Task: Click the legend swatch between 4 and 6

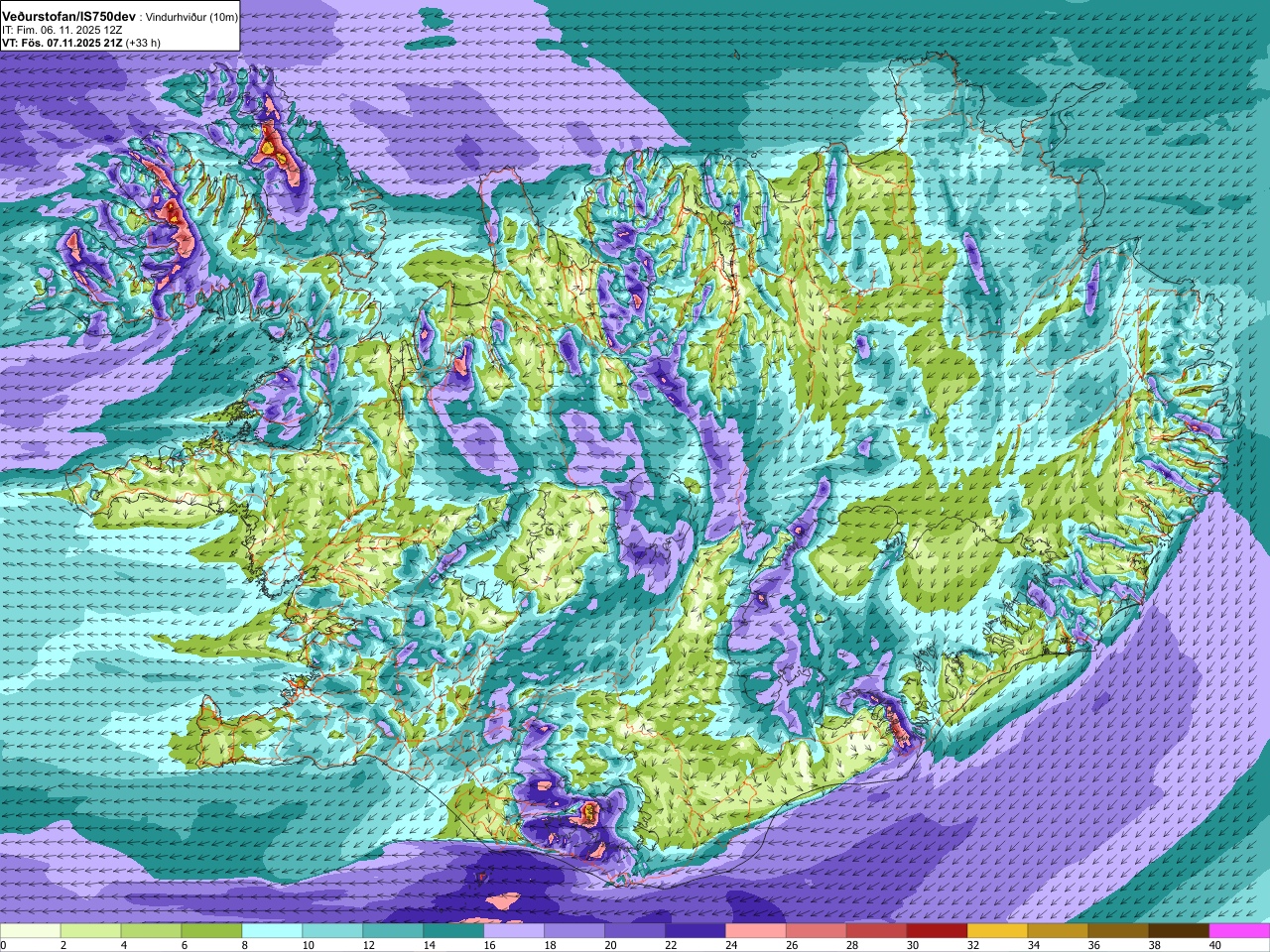Action: (152, 931)
